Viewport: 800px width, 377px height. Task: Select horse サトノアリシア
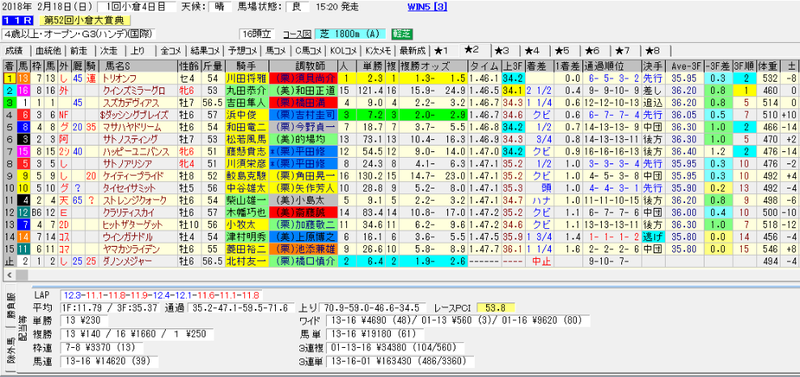(127, 163)
